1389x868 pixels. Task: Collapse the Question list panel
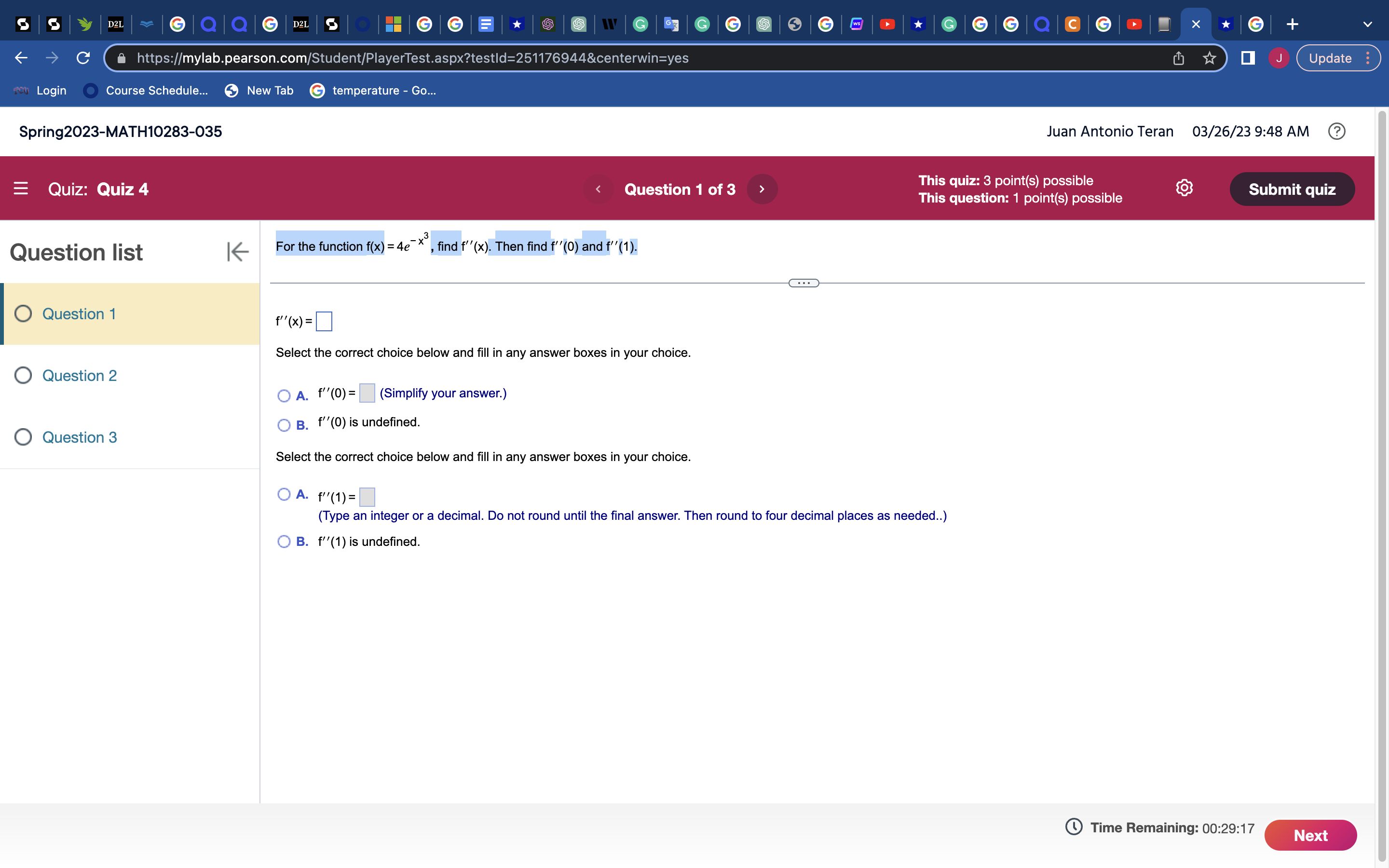[x=237, y=251]
